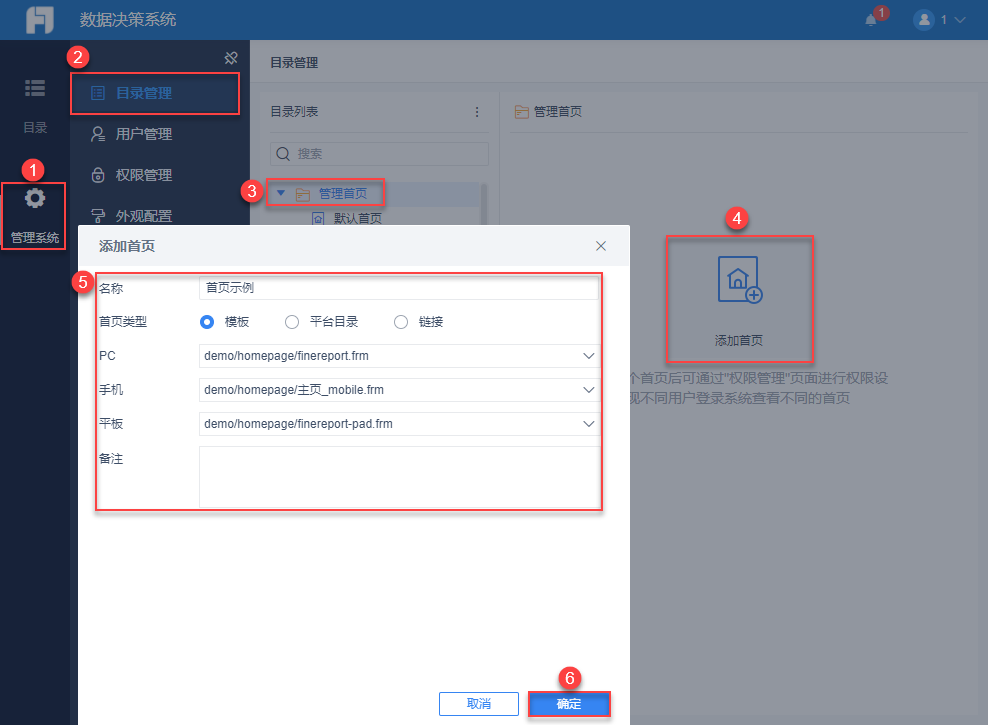Click the directory 搜索 search field

(379, 154)
